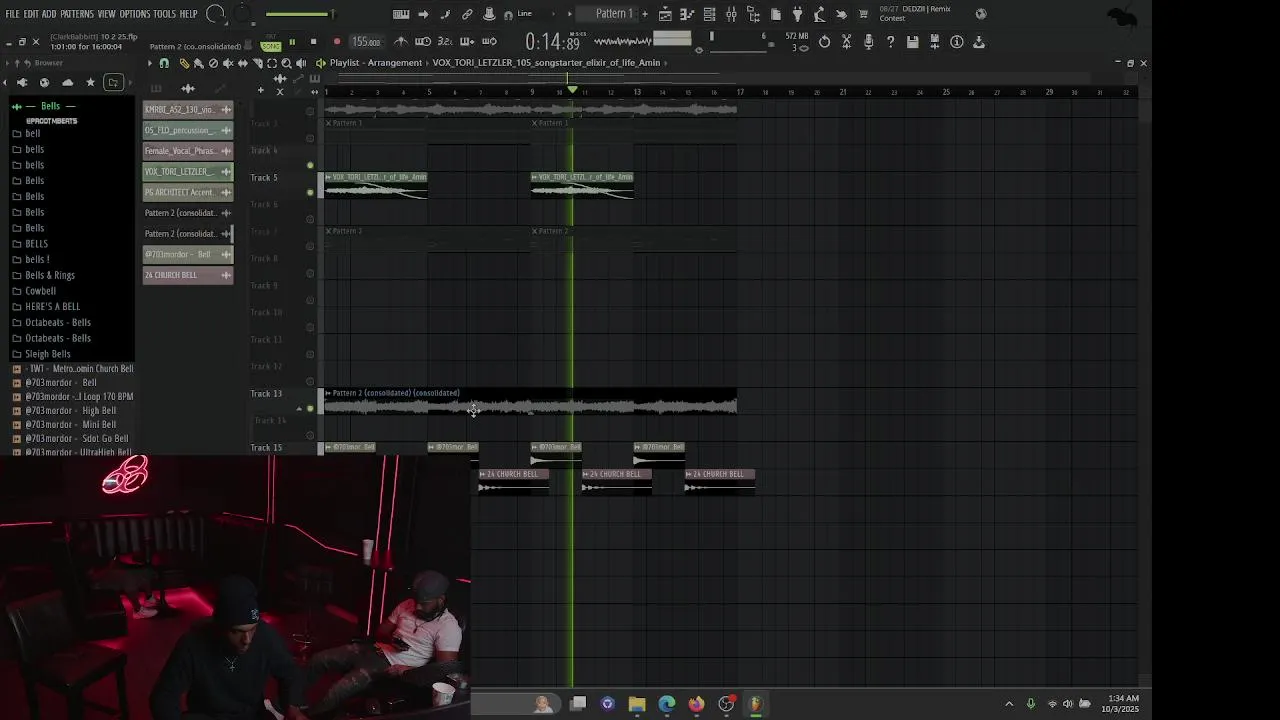Toggle mute switch for Track 4
The width and height of the screenshot is (1280, 720).
click(x=310, y=165)
